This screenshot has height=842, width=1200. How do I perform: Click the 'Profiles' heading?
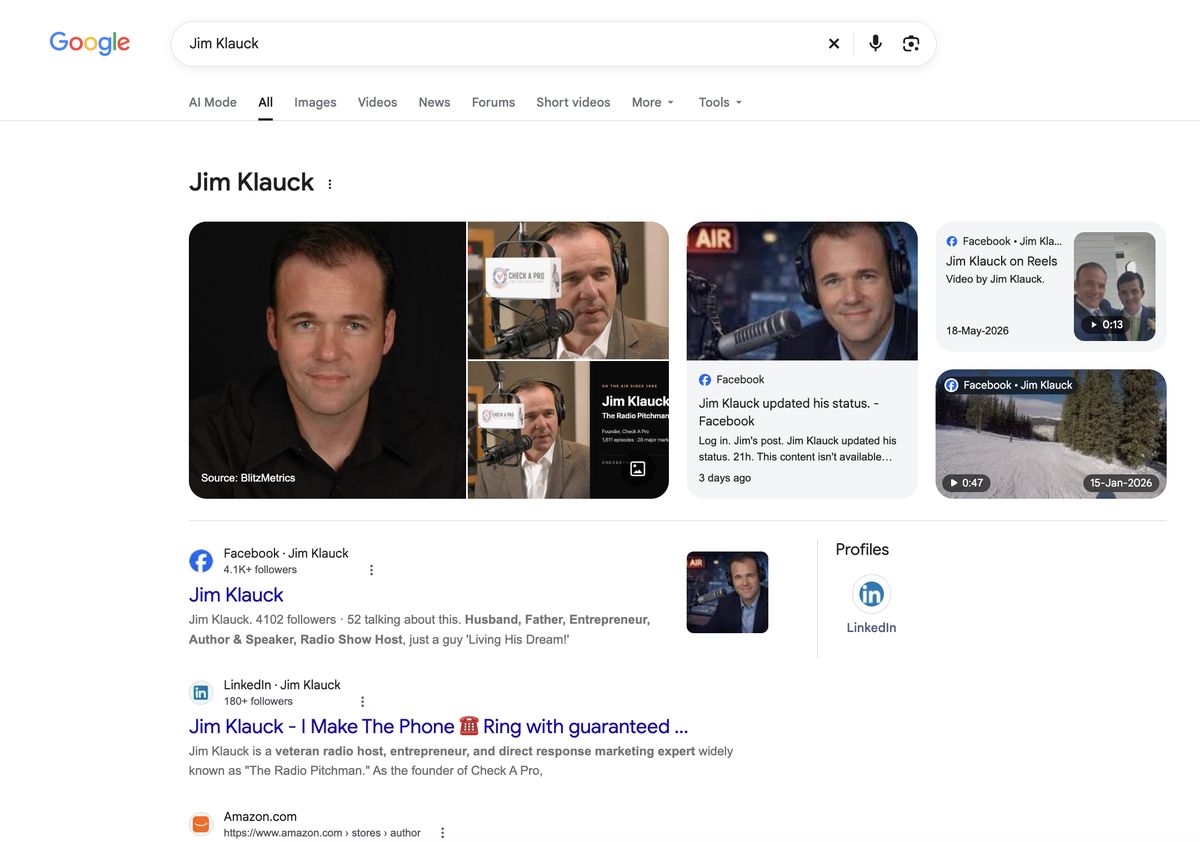(x=862, y=549)
